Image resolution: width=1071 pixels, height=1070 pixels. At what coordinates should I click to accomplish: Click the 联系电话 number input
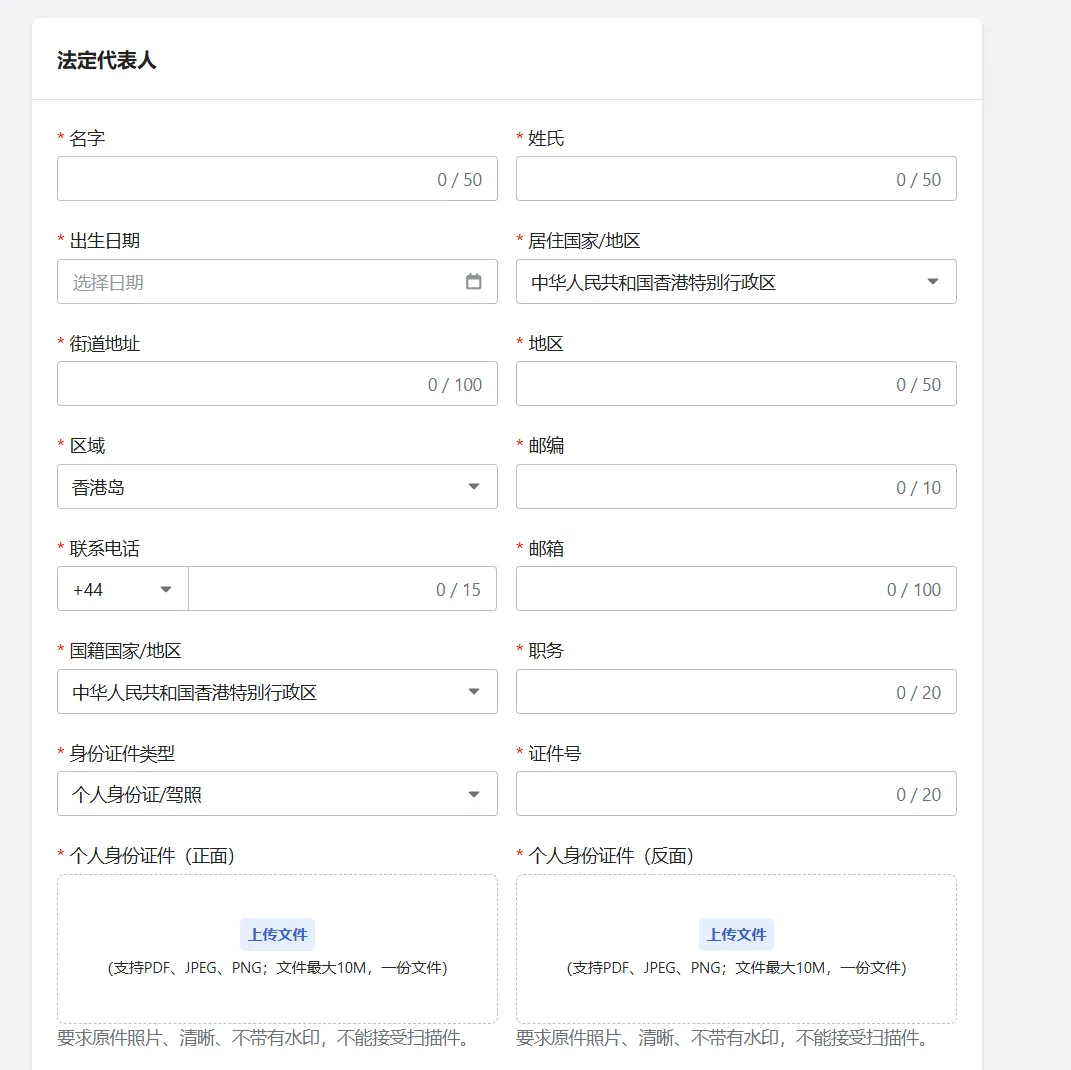[310, 589]
